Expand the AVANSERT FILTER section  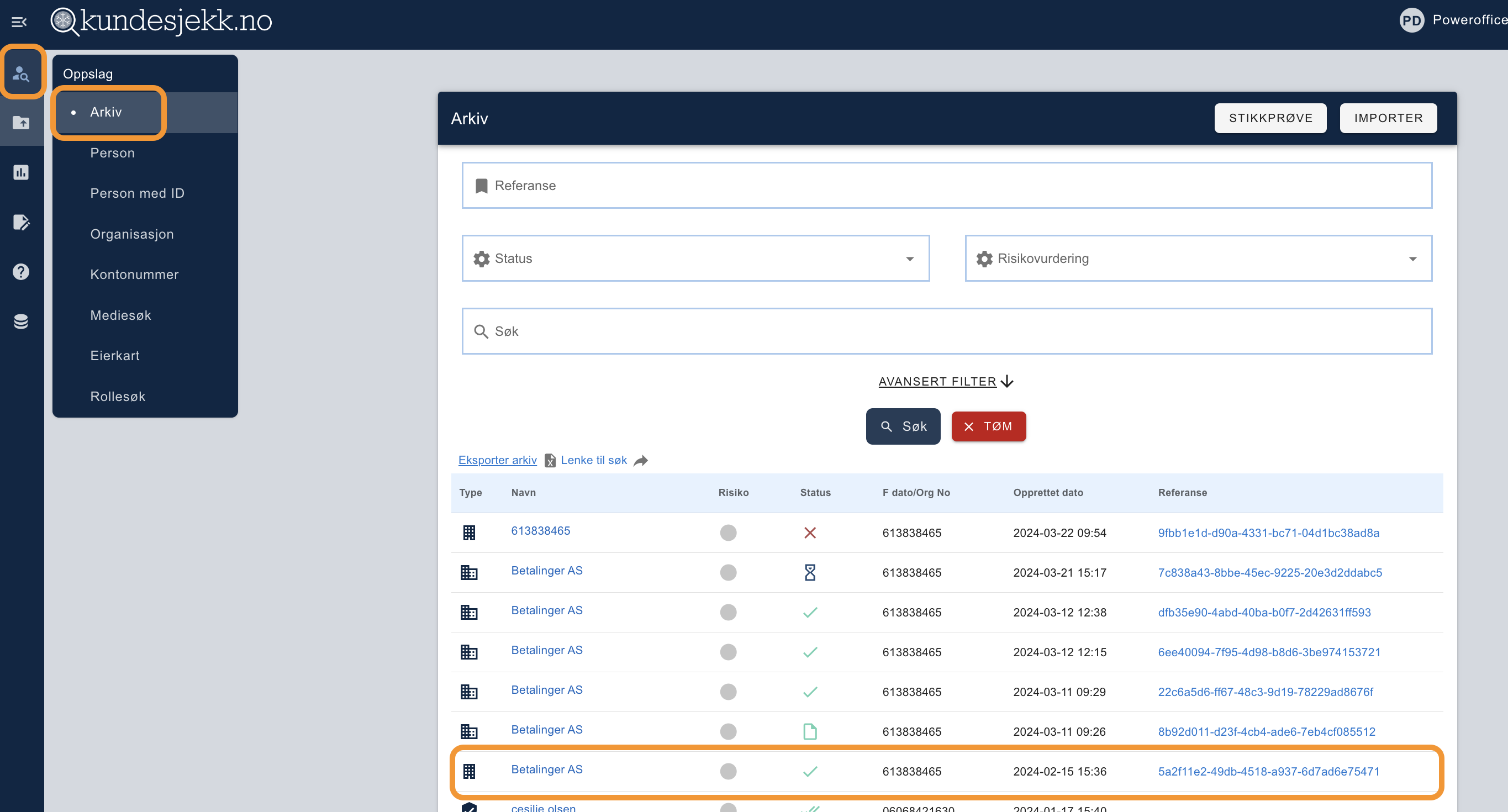click(946, 382)
